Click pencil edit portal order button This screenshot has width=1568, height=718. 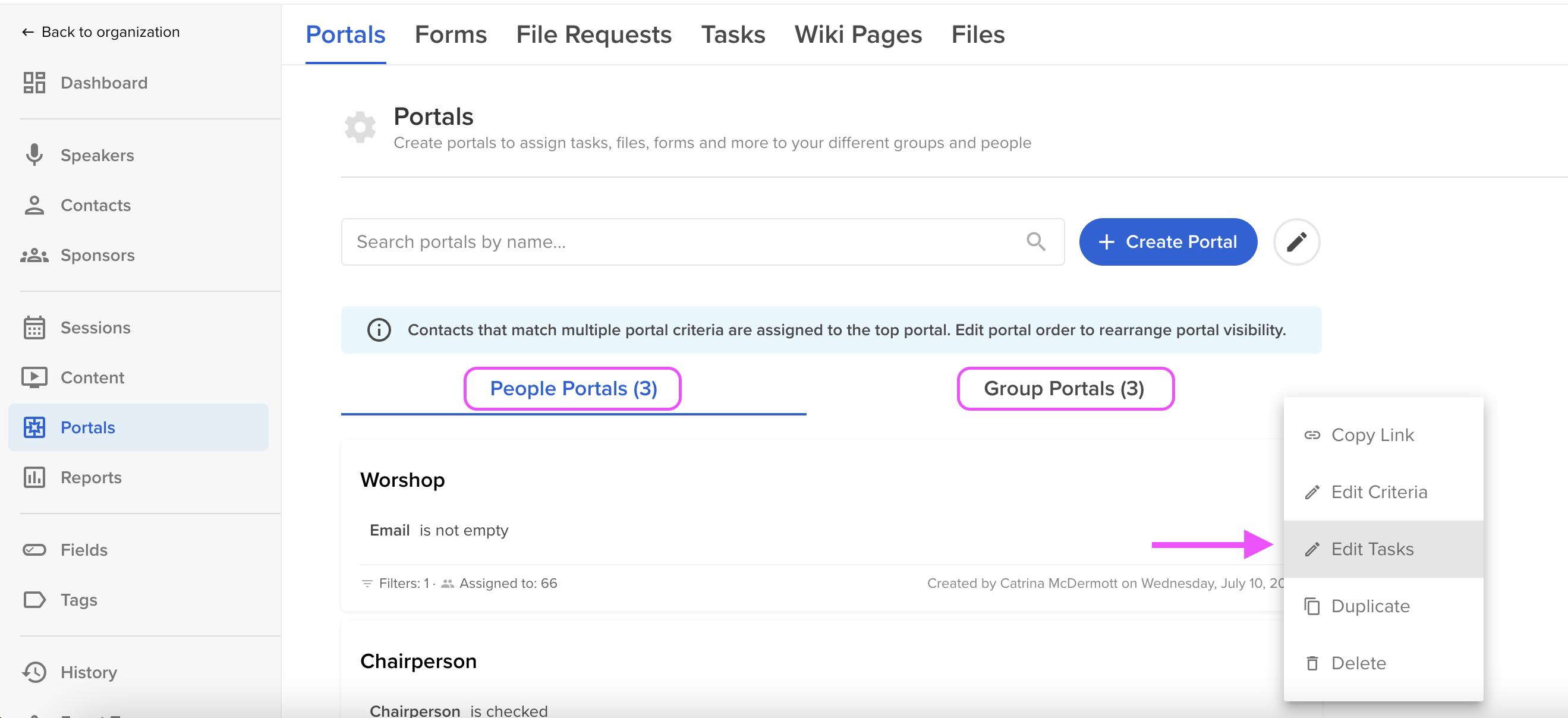1296,241
